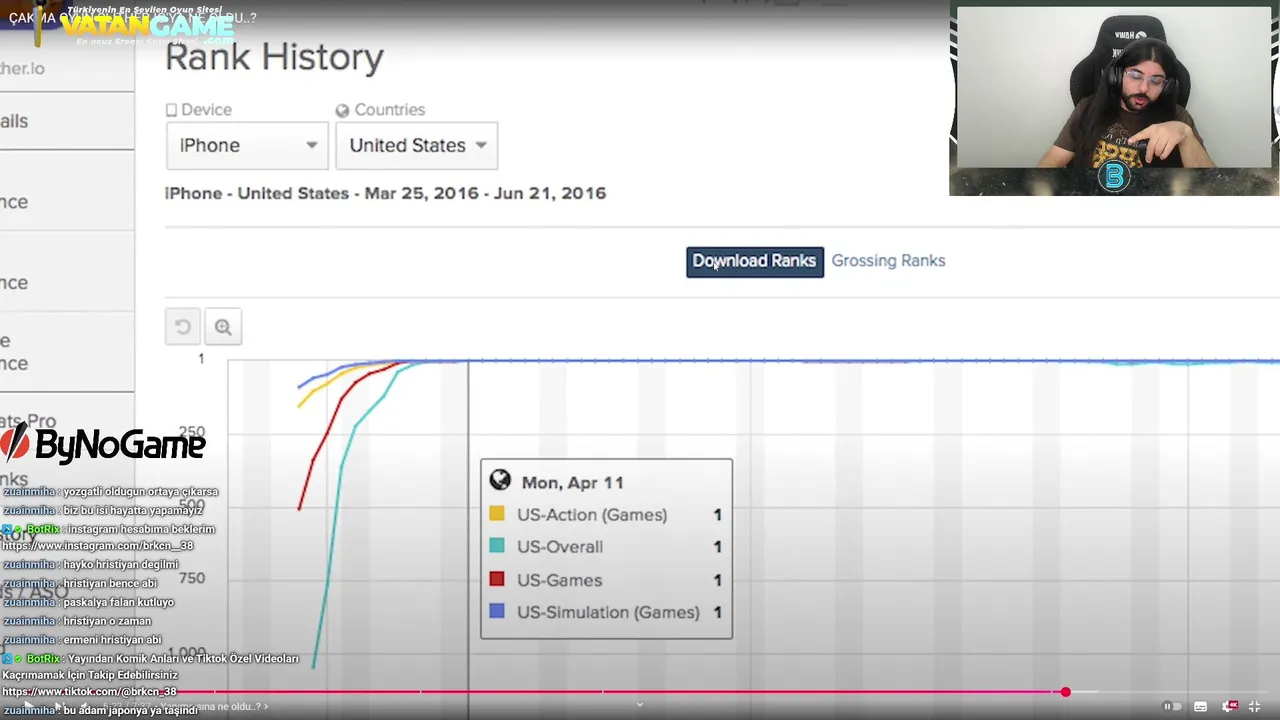Click the globe icon in the chart tooltip
Viewport: 1280px width, 720px height.
pos(500,481)
